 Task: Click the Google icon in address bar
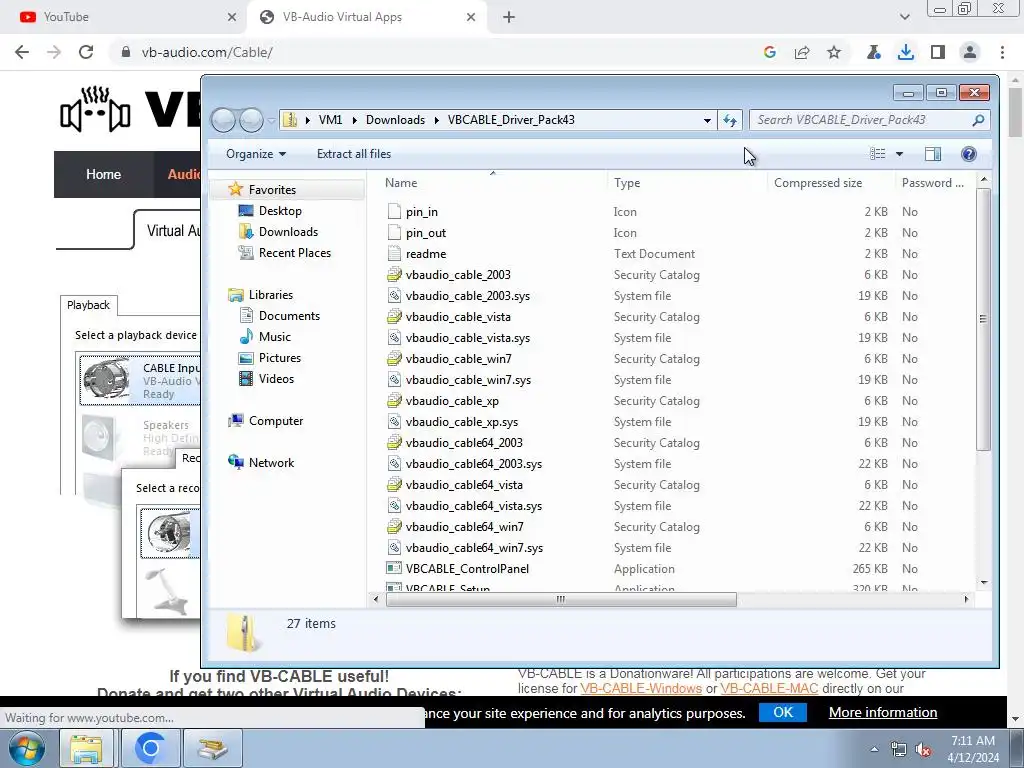coord(770,52)
